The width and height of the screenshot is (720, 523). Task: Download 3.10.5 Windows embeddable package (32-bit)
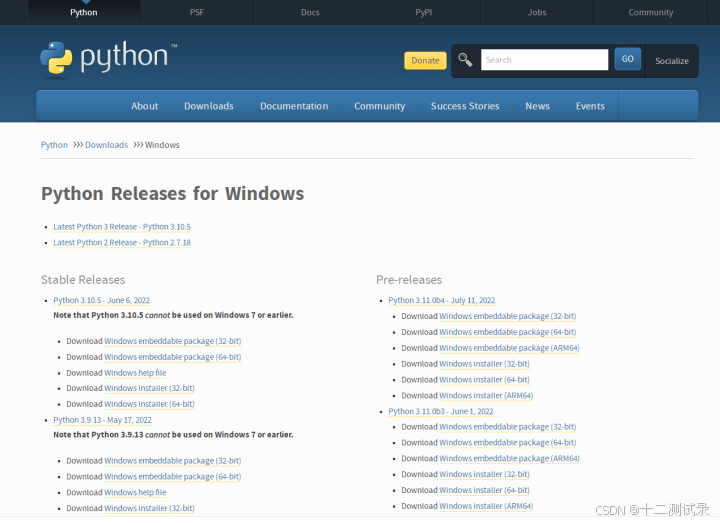[x=172, y=341]
